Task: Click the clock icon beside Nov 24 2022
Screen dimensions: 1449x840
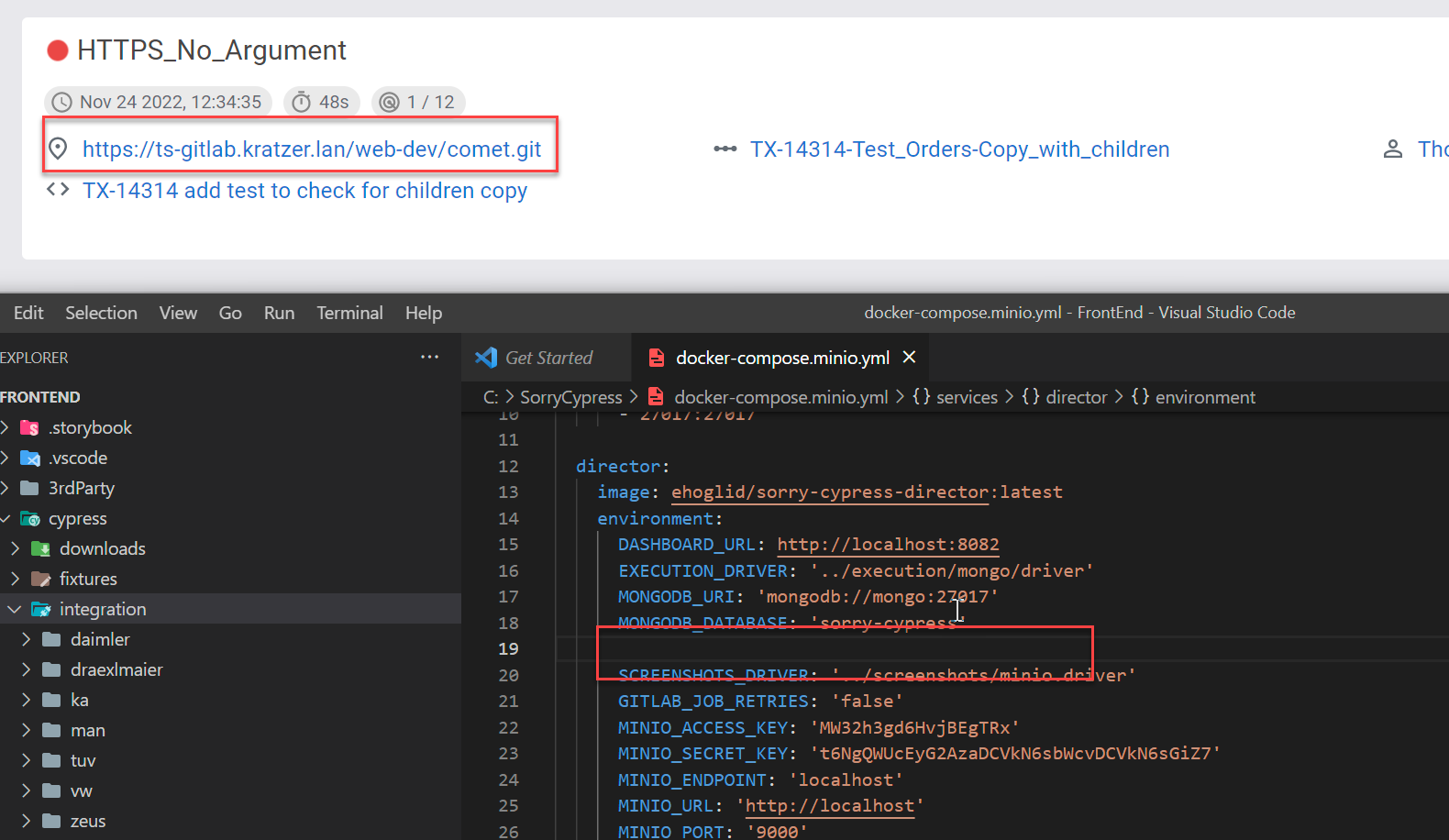Action: (x=61, y=102)
